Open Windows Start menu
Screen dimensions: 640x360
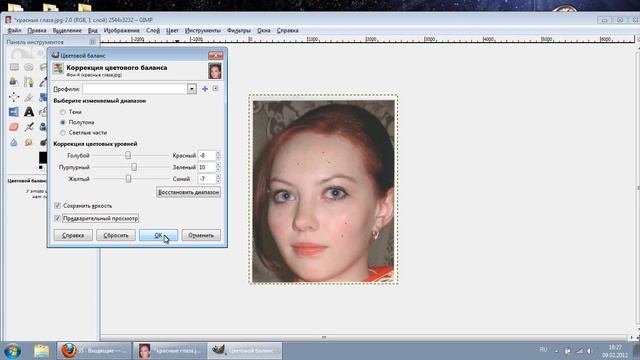click(12, 351)
